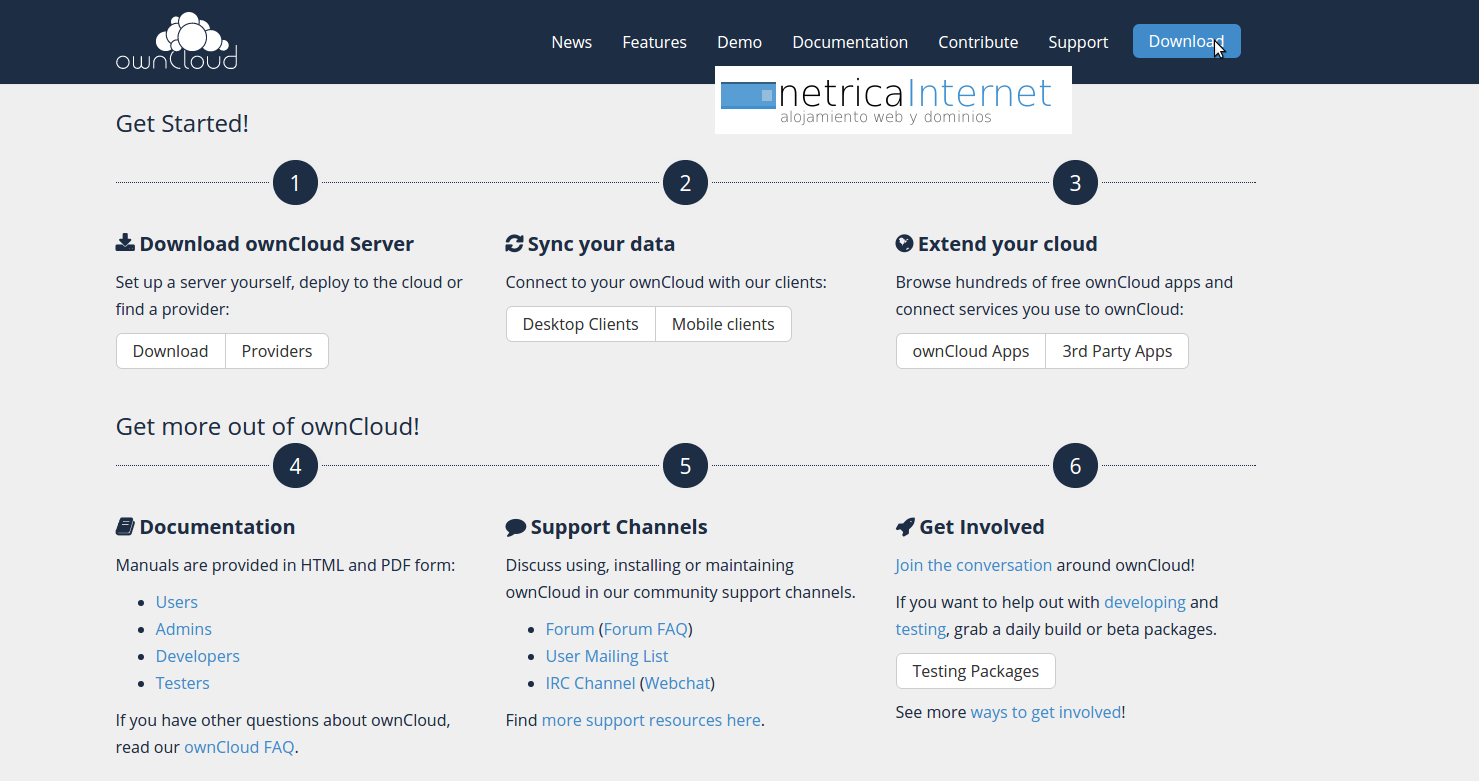Click the rocket icon beside Get Involved
The height and width of the screenshot is (781, 1479).
pos(905,526)
